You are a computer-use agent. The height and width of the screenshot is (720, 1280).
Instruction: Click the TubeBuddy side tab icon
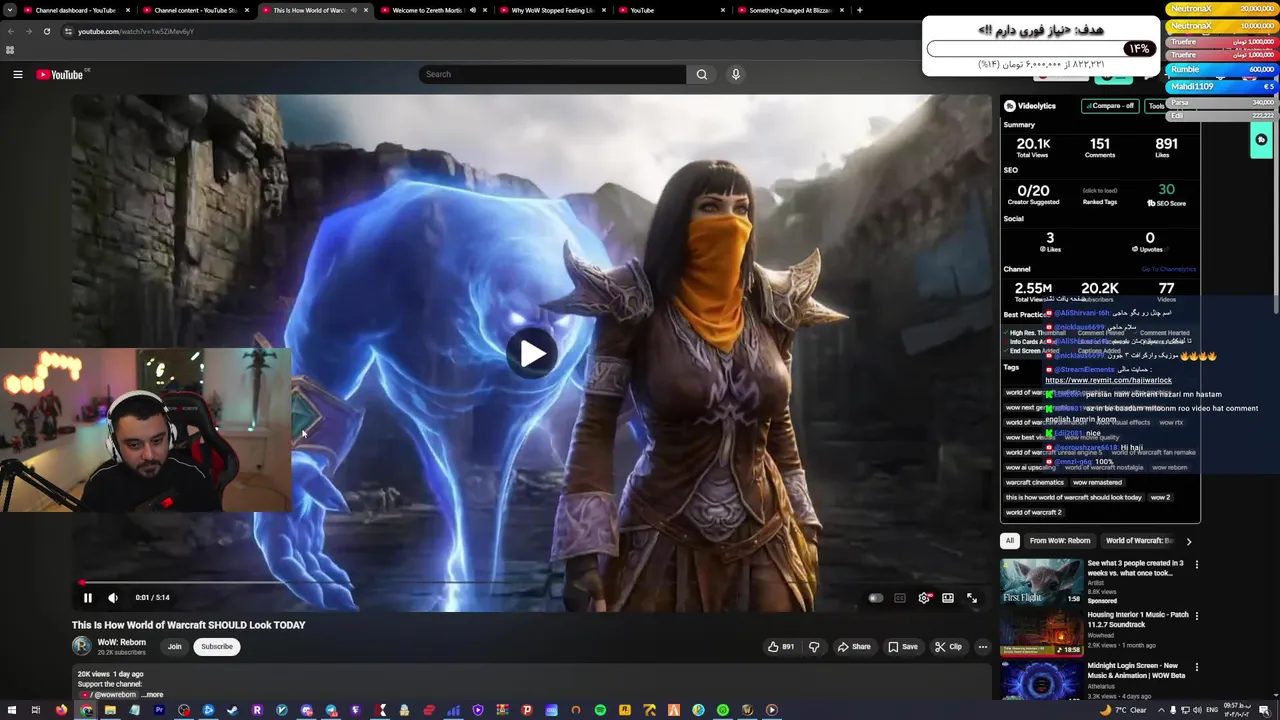coord(1261,140)
